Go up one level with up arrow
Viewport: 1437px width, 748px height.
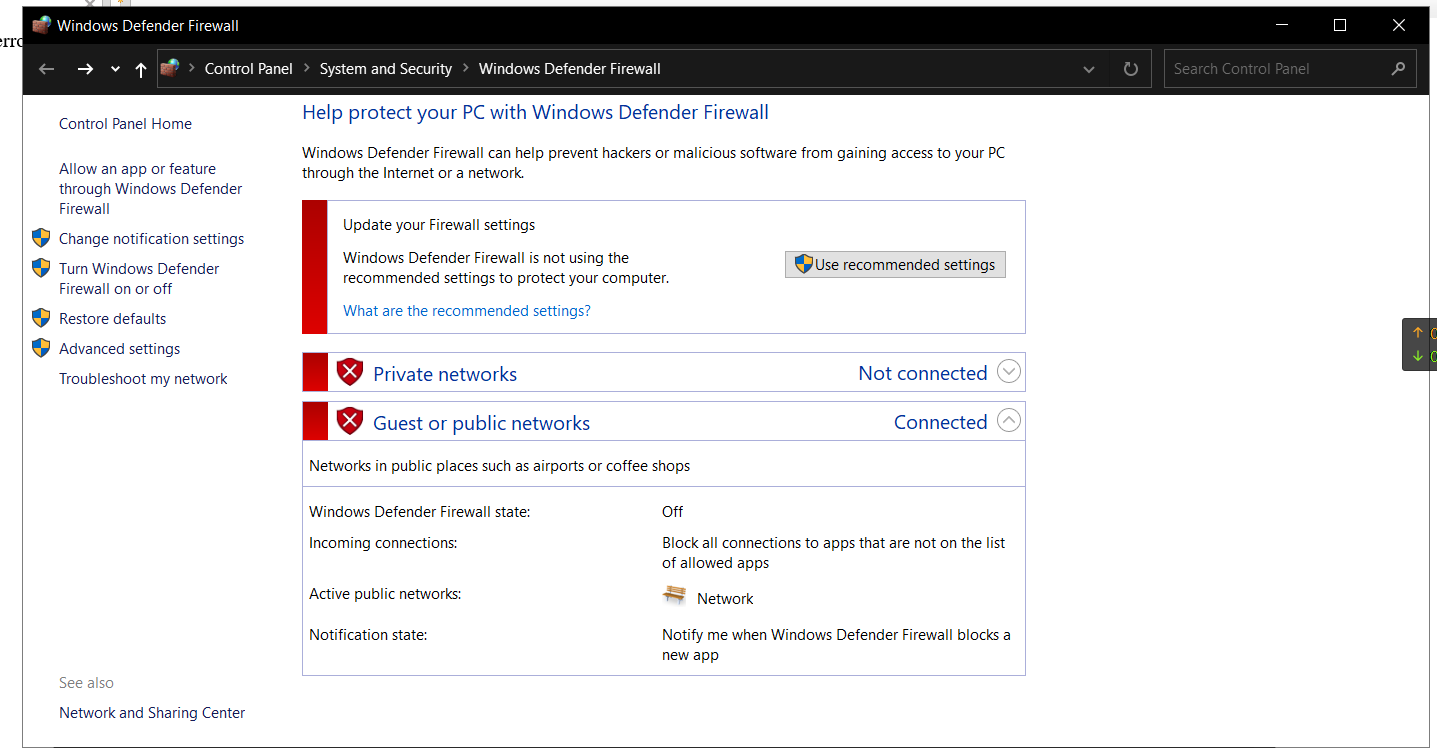140,69
